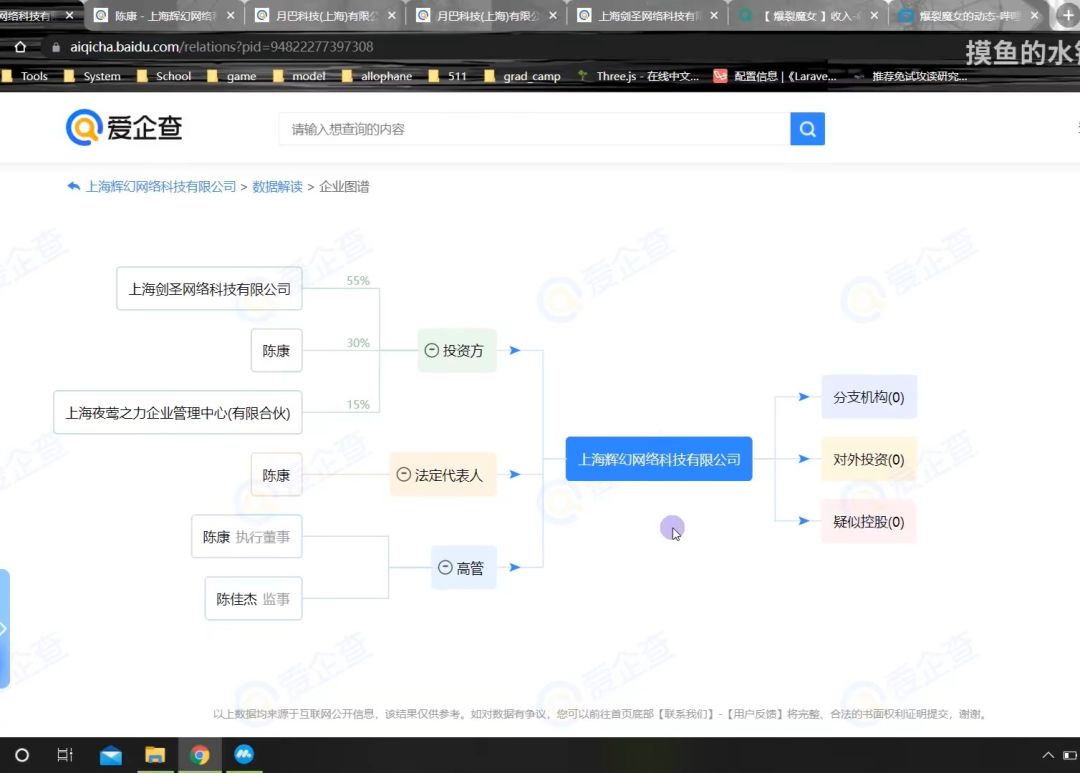Close the 爆裂魔女 收入 tab
Image resolution: width=1080 pixels, height=773 pixels.
874,15
